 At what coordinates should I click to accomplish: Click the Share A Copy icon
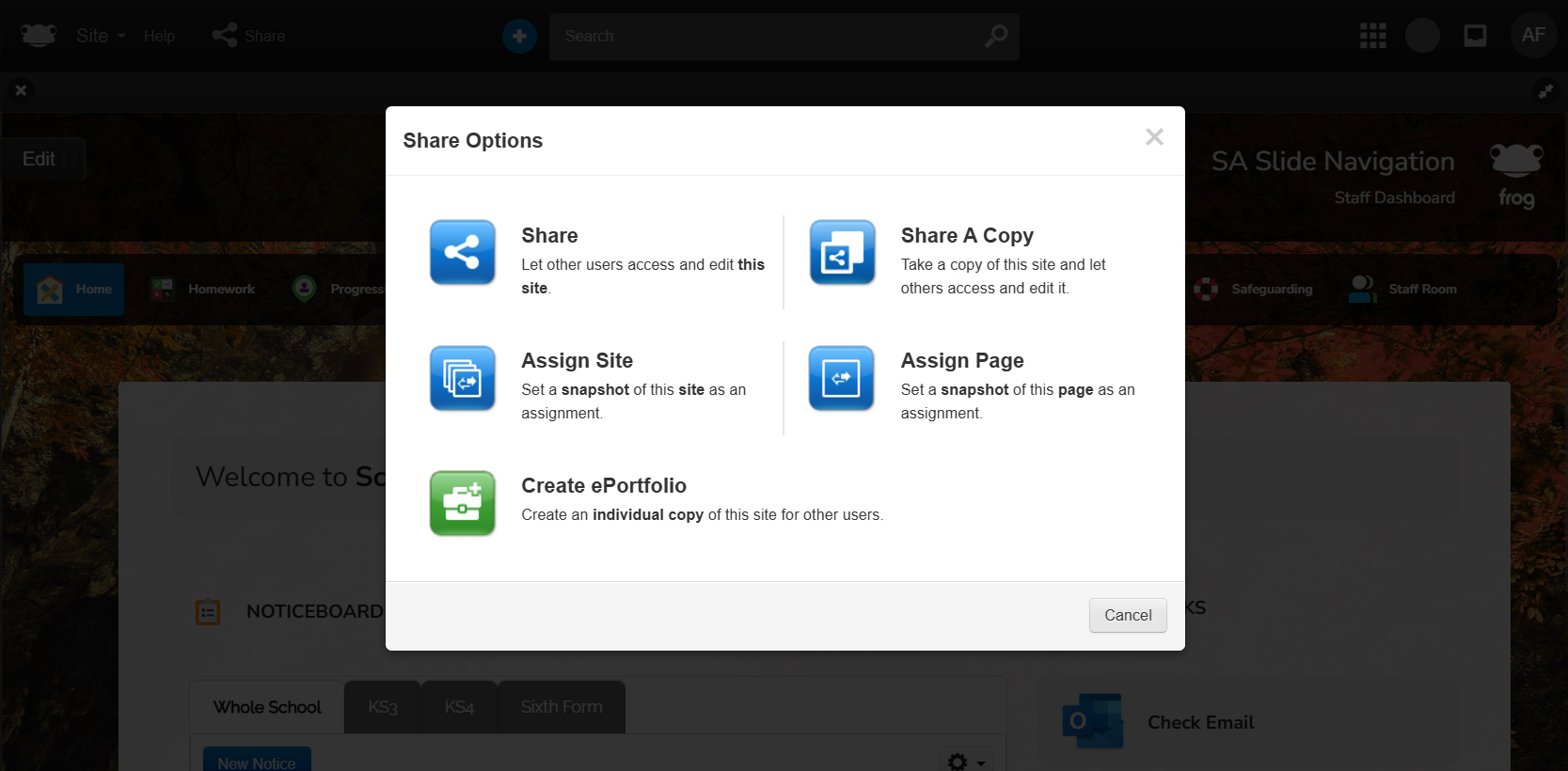[842, 252]
